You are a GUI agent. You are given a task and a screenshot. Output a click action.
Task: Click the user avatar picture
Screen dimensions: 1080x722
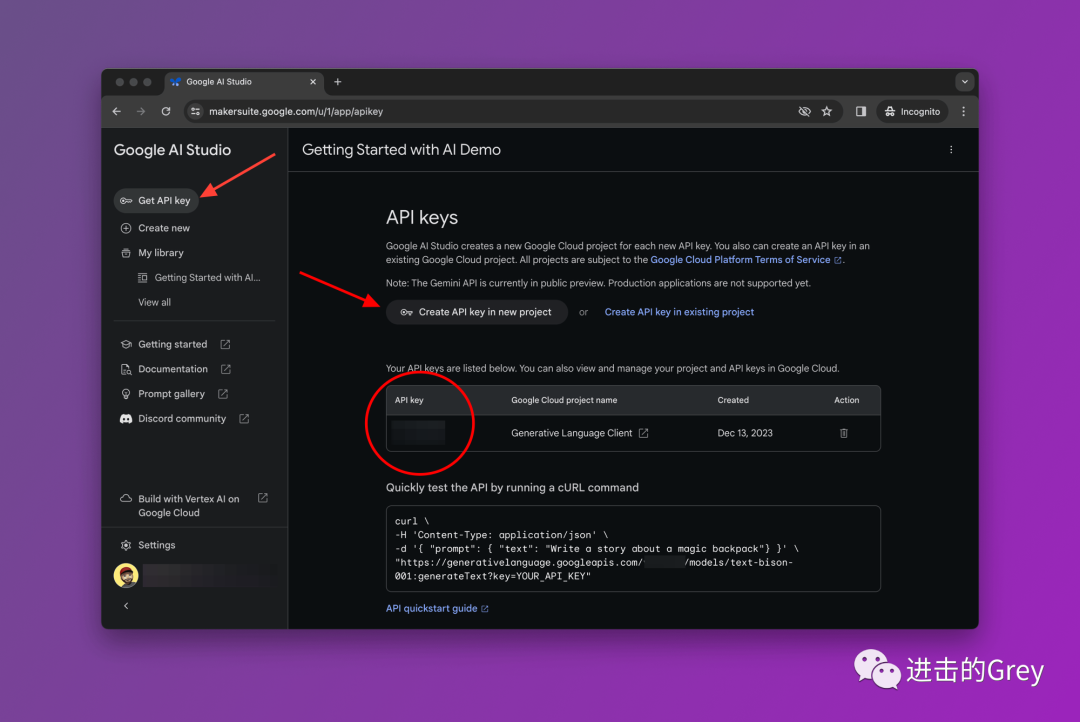pyautogui.click(x=126, y=575)
